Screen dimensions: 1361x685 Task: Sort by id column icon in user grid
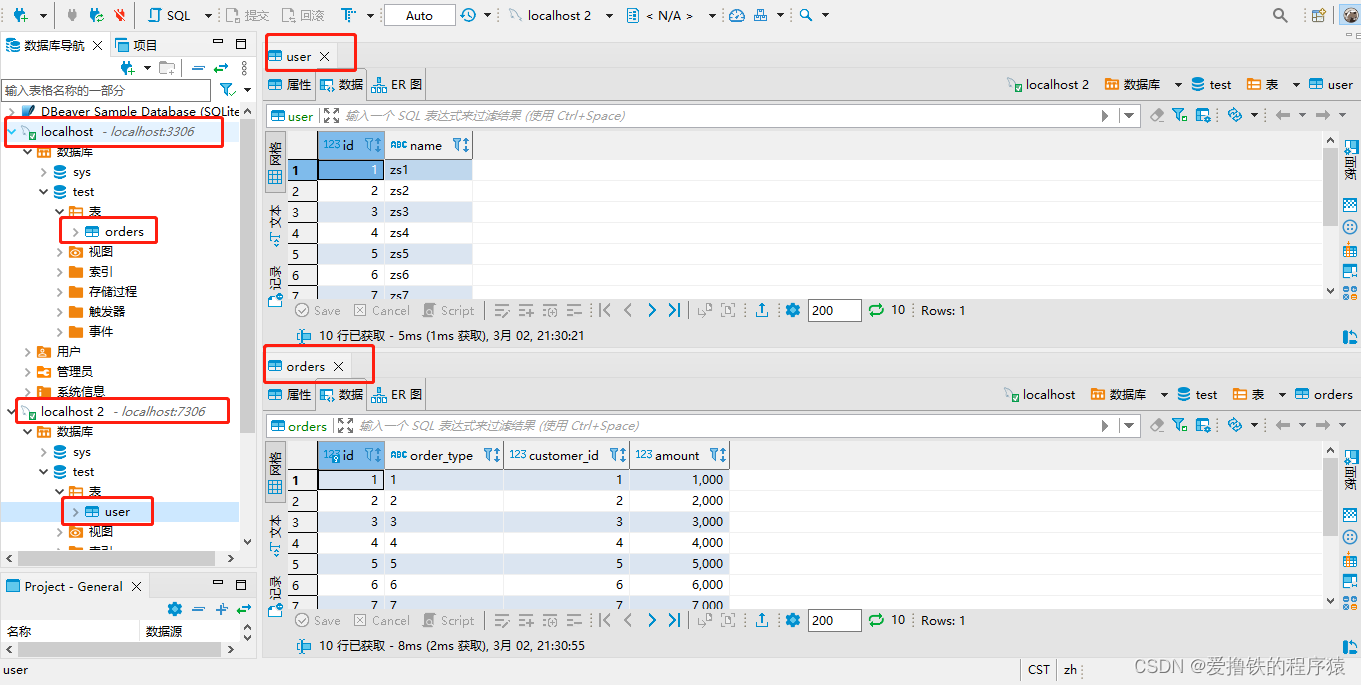pyautogui.click(x=373, y=145)
